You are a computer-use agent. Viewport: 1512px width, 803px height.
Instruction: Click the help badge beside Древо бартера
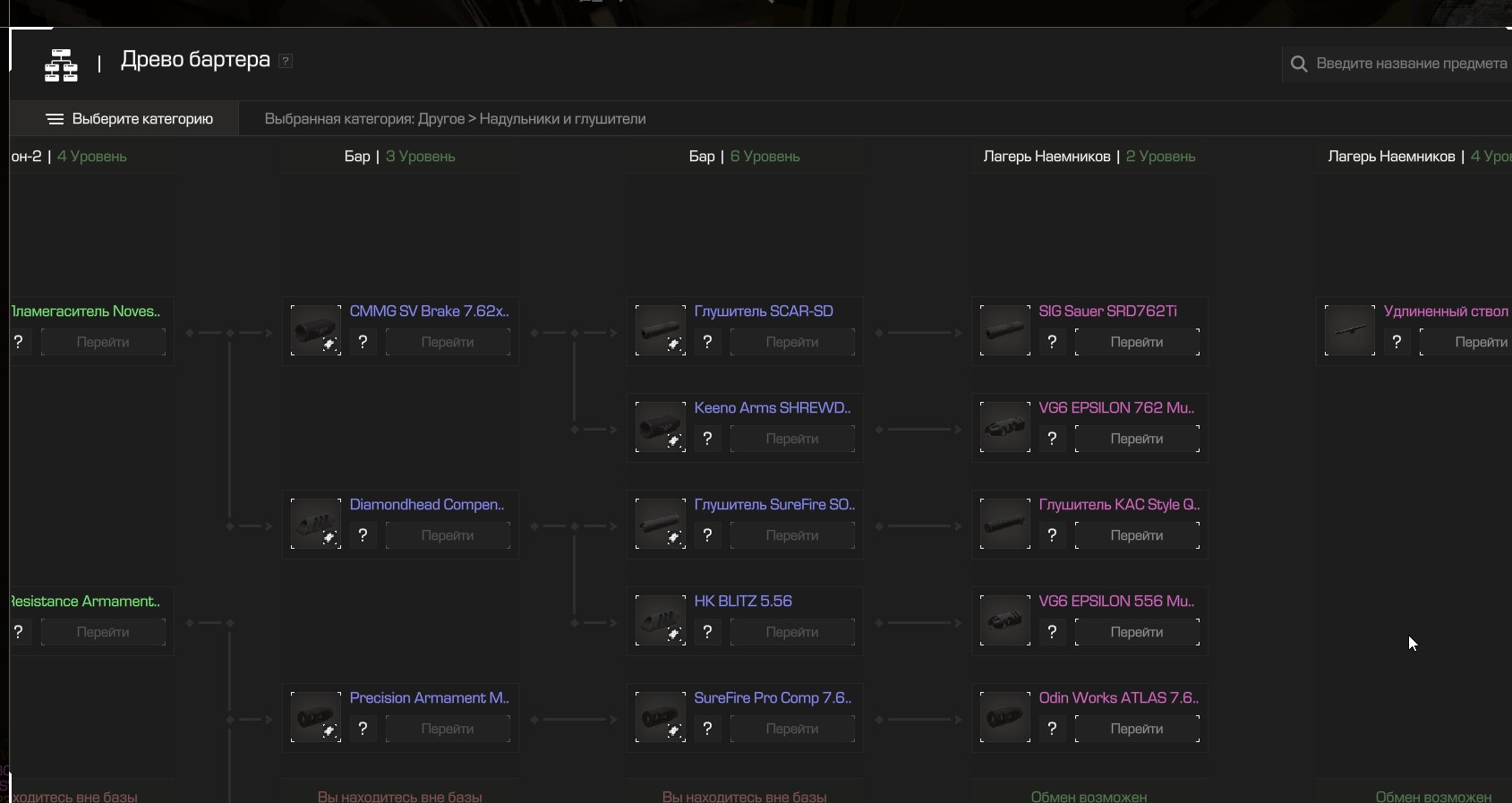(286, 61)
